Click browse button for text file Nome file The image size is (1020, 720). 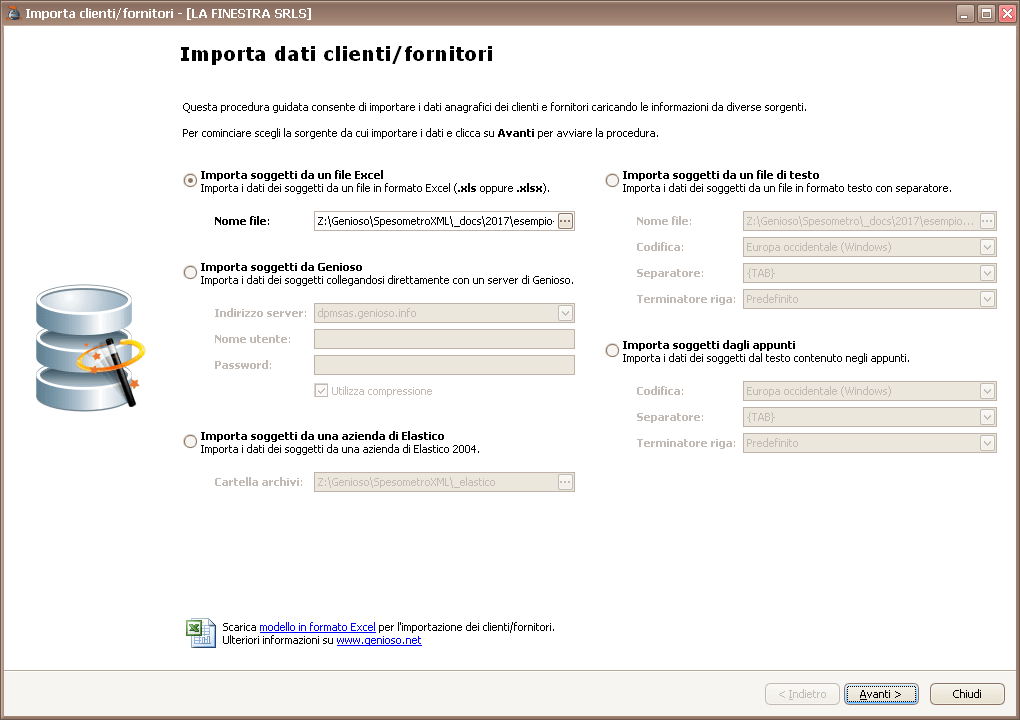pos(987,221)
